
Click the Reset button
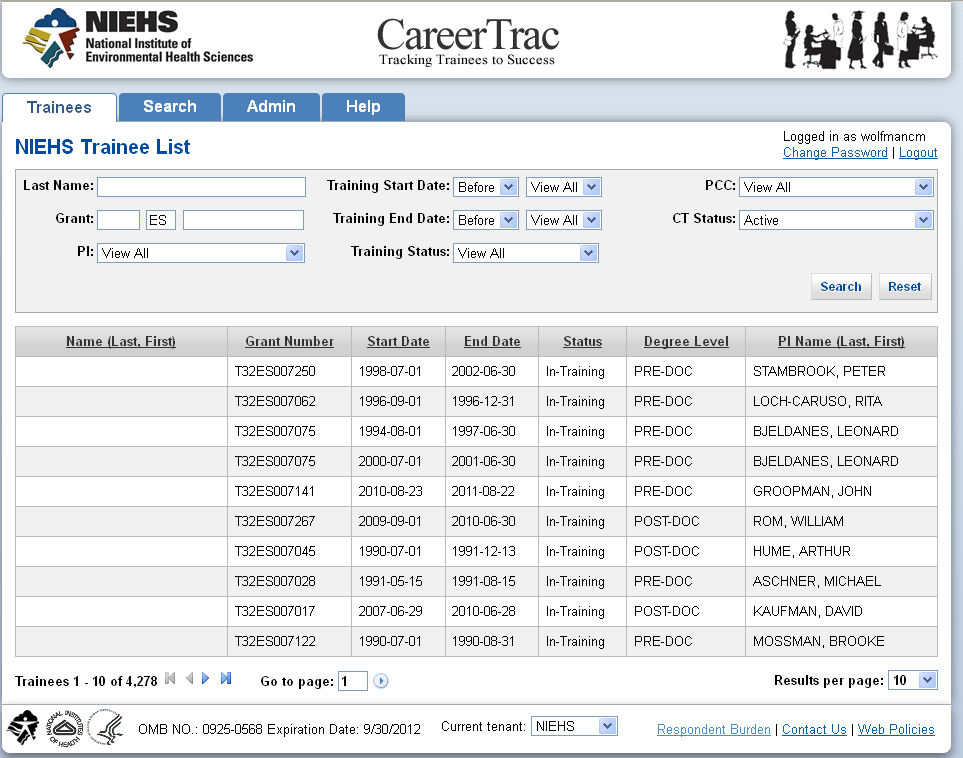click(x=904, y=287)
